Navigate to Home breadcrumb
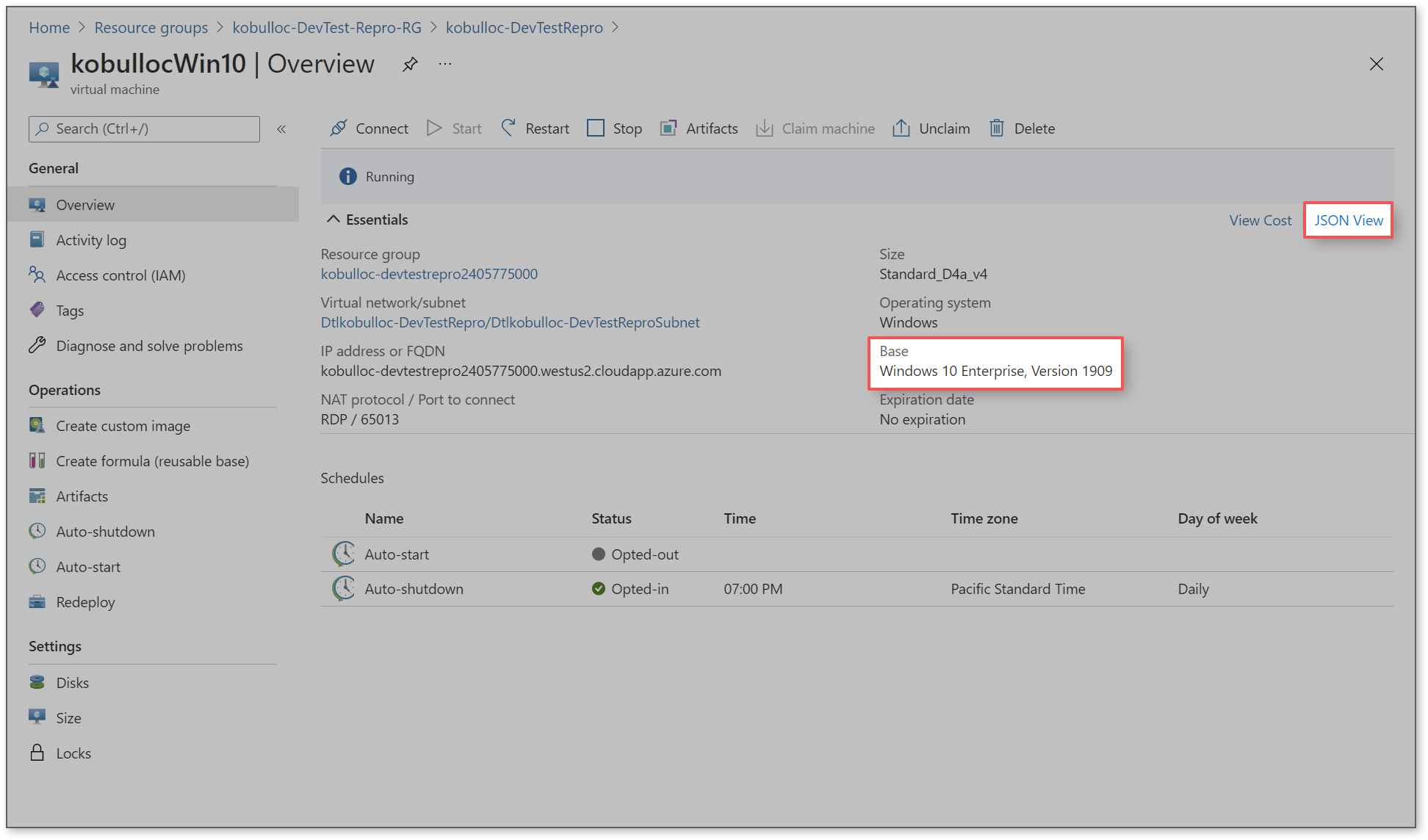Viewport: 1428px width, 840px height. pos(49,28)
